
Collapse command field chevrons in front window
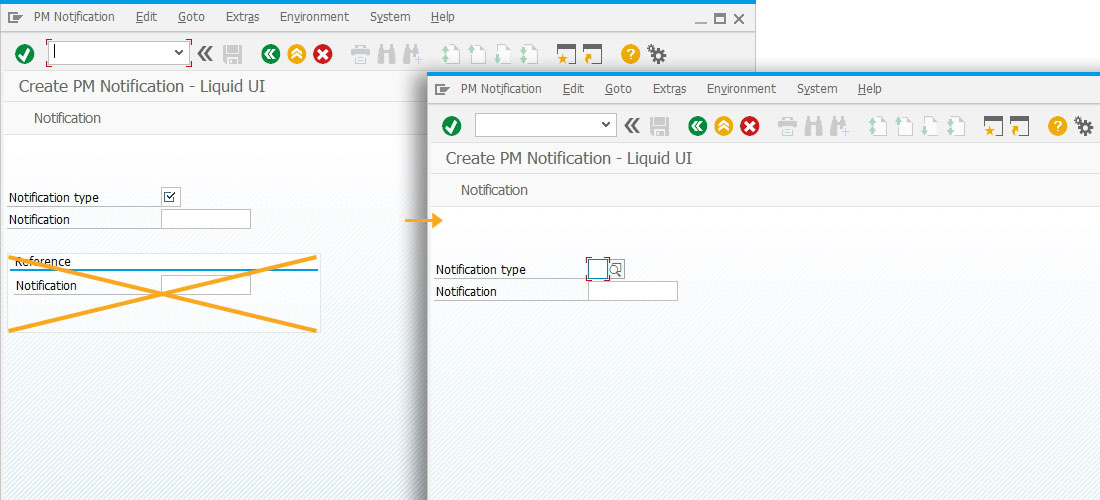pyautogui.click(x=632, y=126)
